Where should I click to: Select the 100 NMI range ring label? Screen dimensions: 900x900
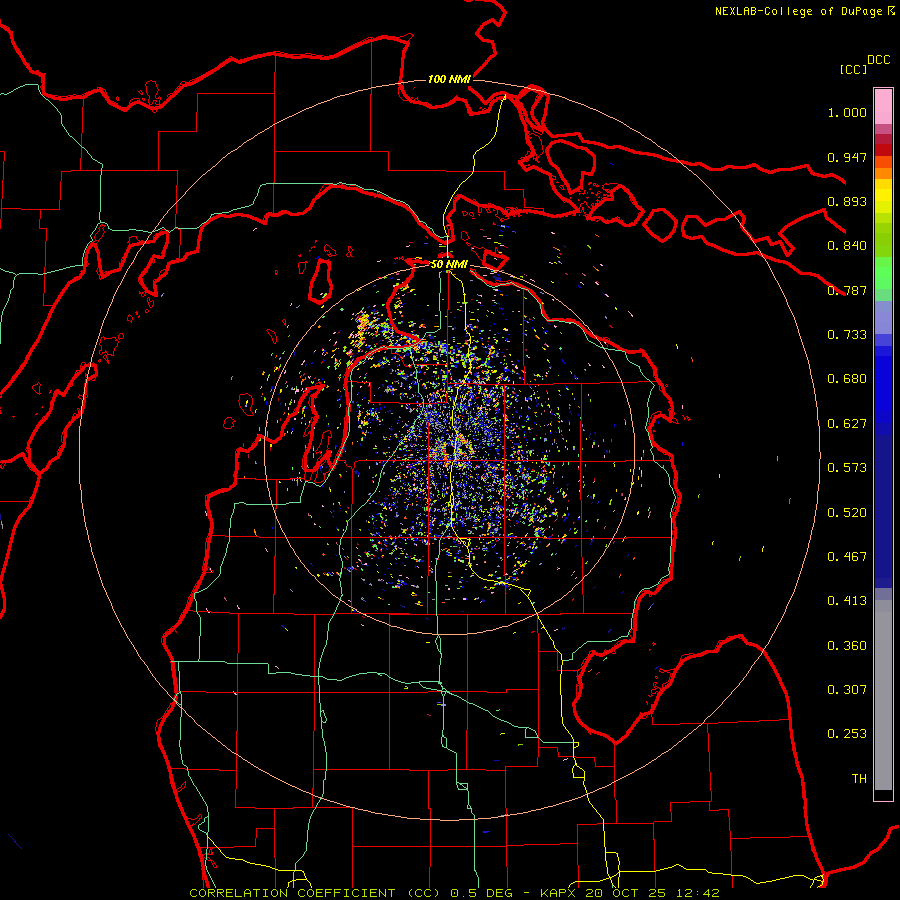(449, 79)
